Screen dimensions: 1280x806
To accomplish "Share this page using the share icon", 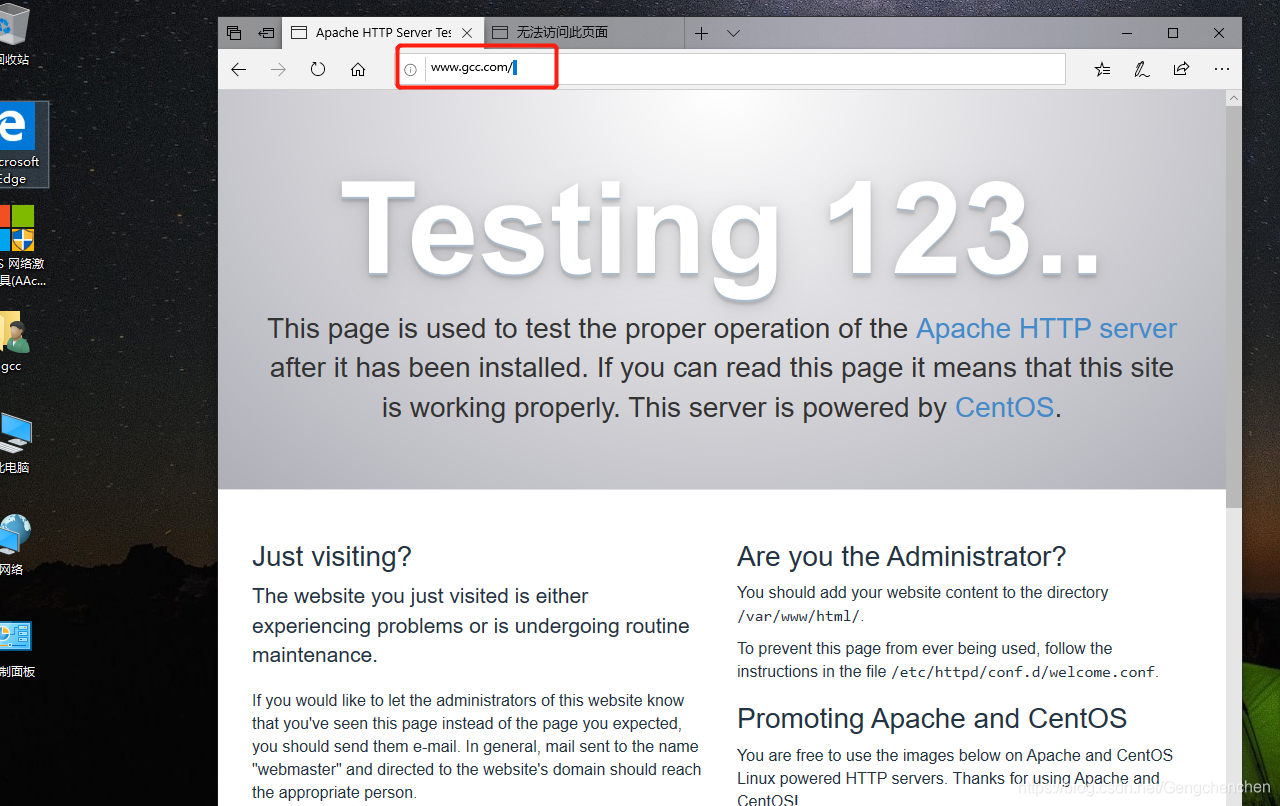I will (1181, 69).
